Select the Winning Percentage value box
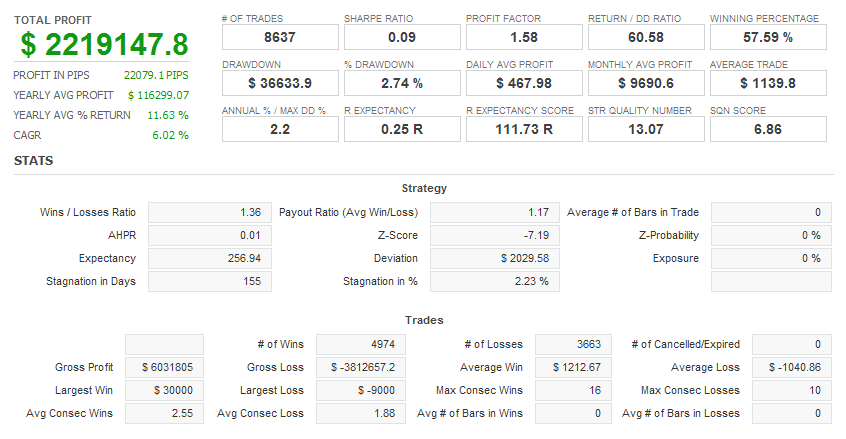Viewport: 846px width, 439px height. [767, 37]
